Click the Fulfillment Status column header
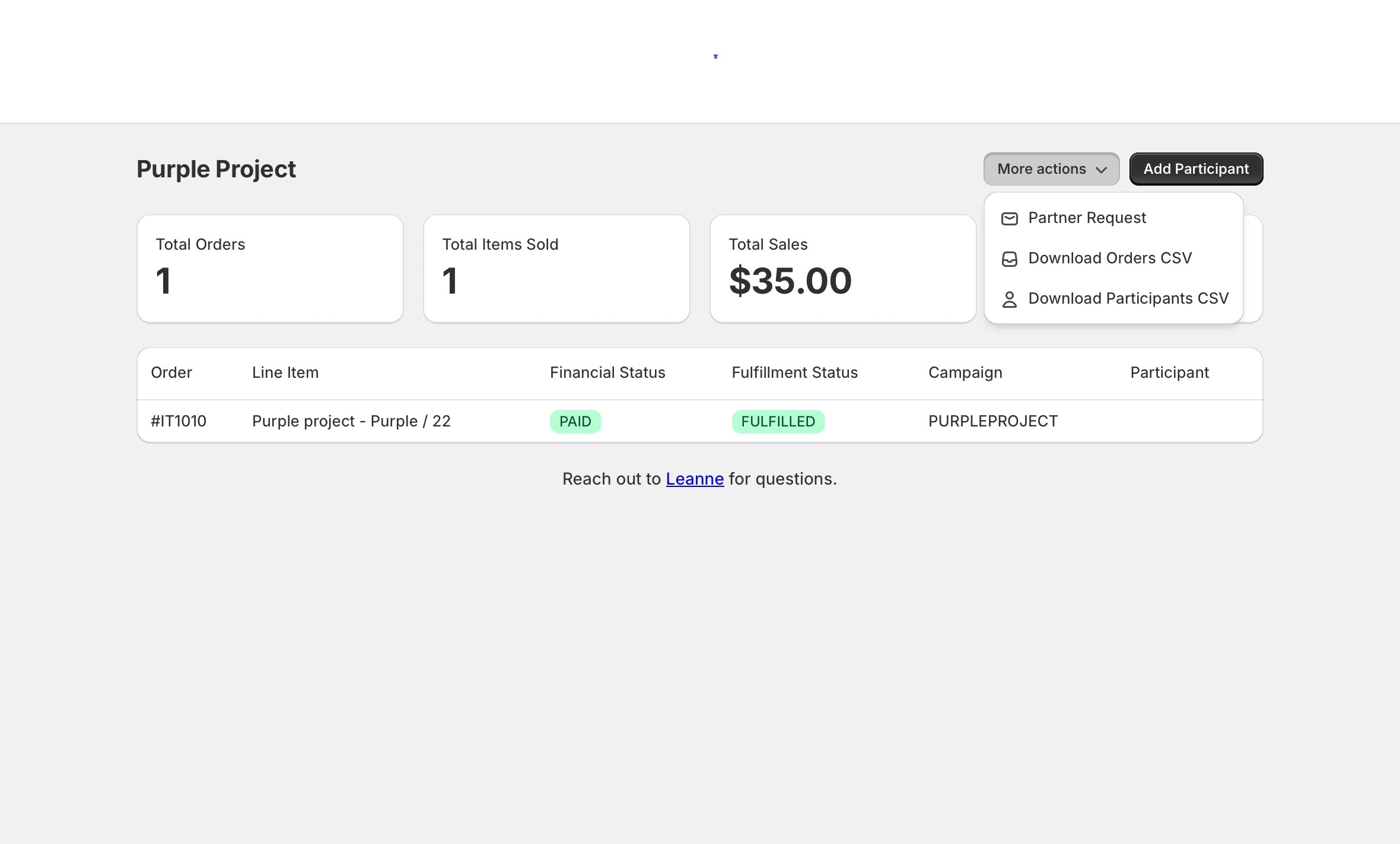1400x844 pixels. [794, 372]
